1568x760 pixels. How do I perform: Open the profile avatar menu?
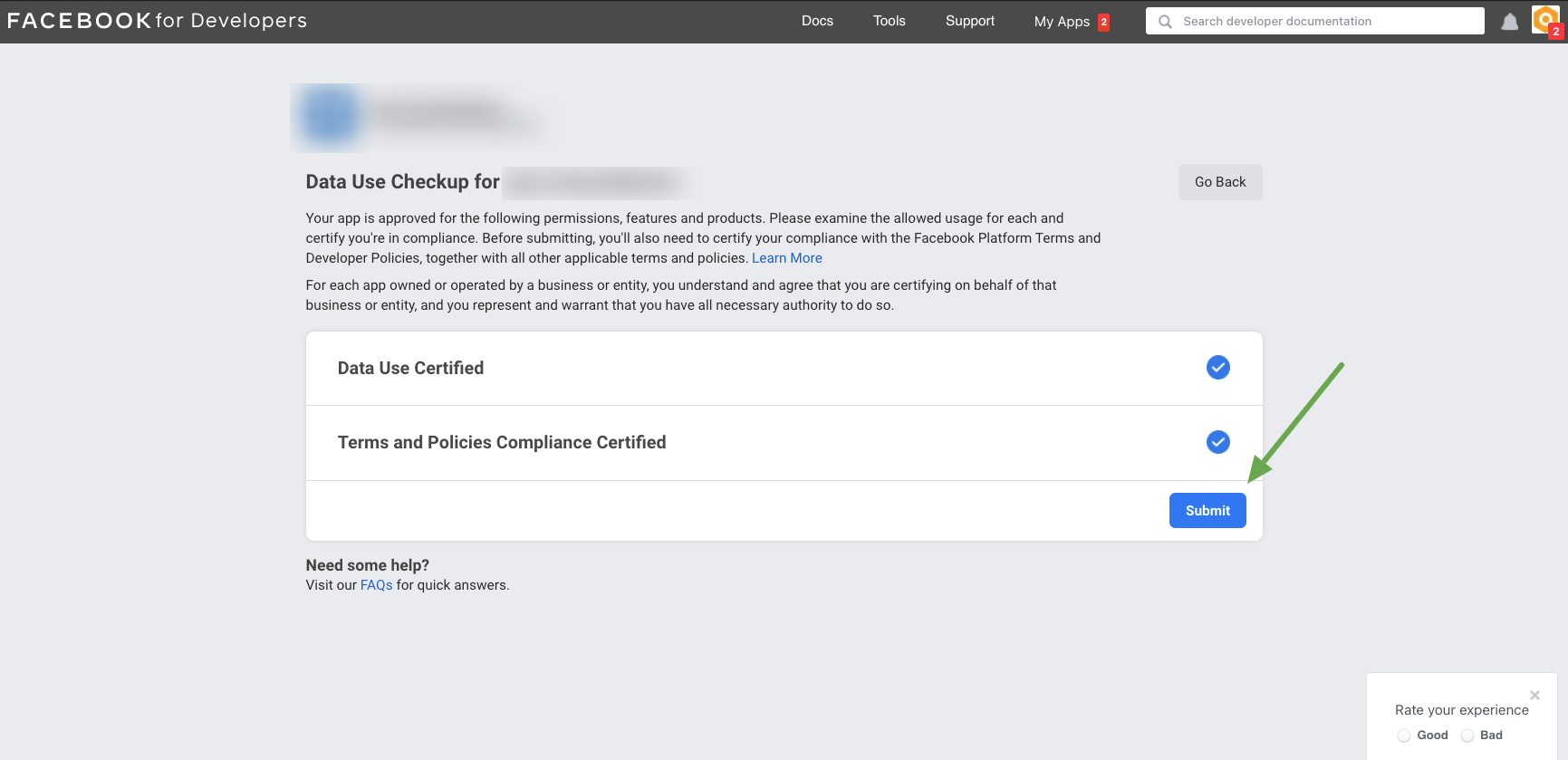[1544, 20]
